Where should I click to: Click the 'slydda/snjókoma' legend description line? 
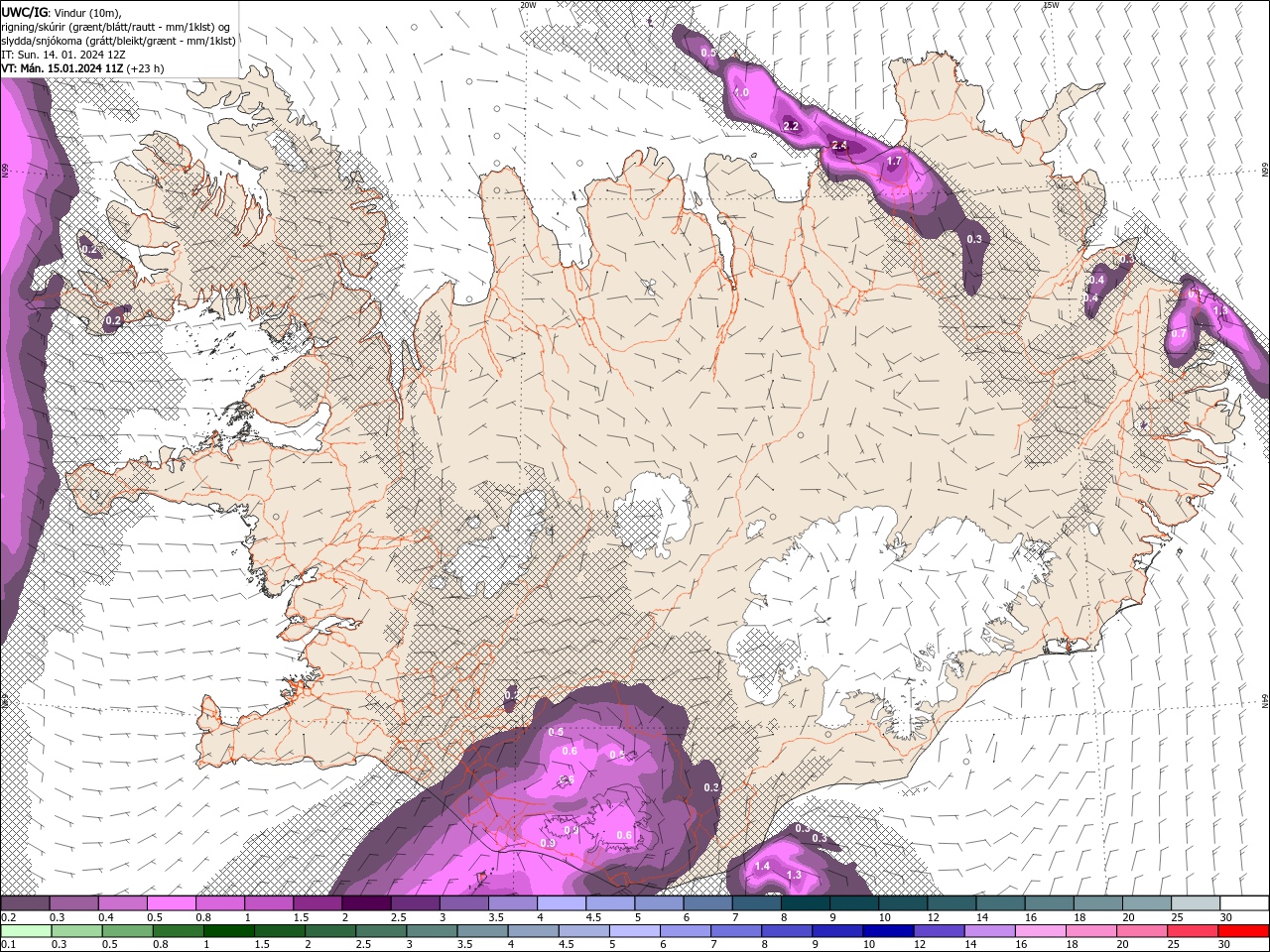[x=118, y=41]
